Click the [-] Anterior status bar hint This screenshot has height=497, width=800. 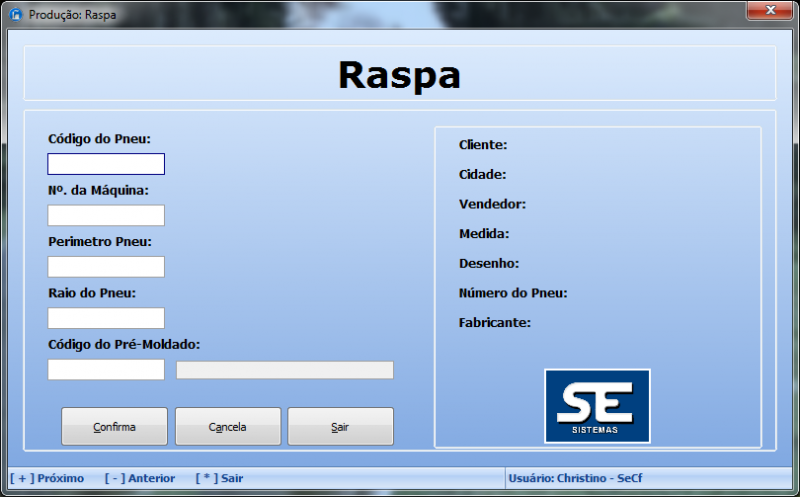pyautogui.click(x=139, y=478)
